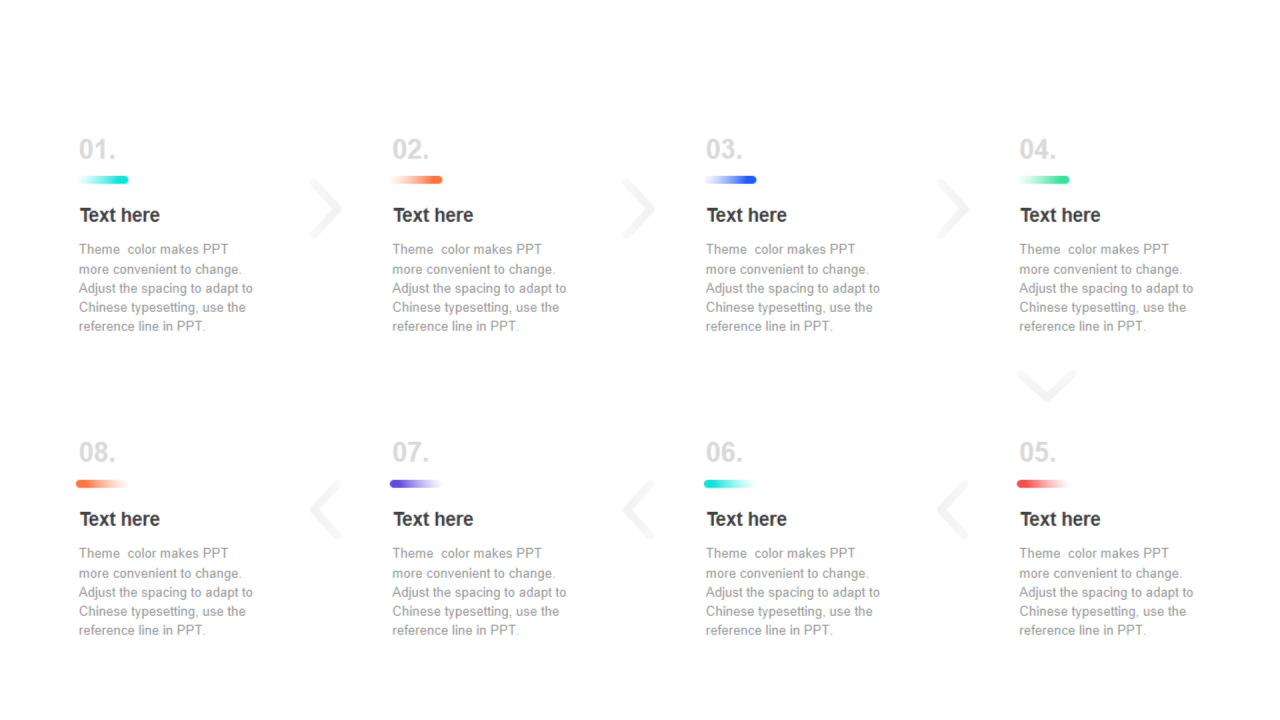Select the red gradient bar under 05
The height and width of the screenshot is (720, 1280).
(x=1042, y=484)
